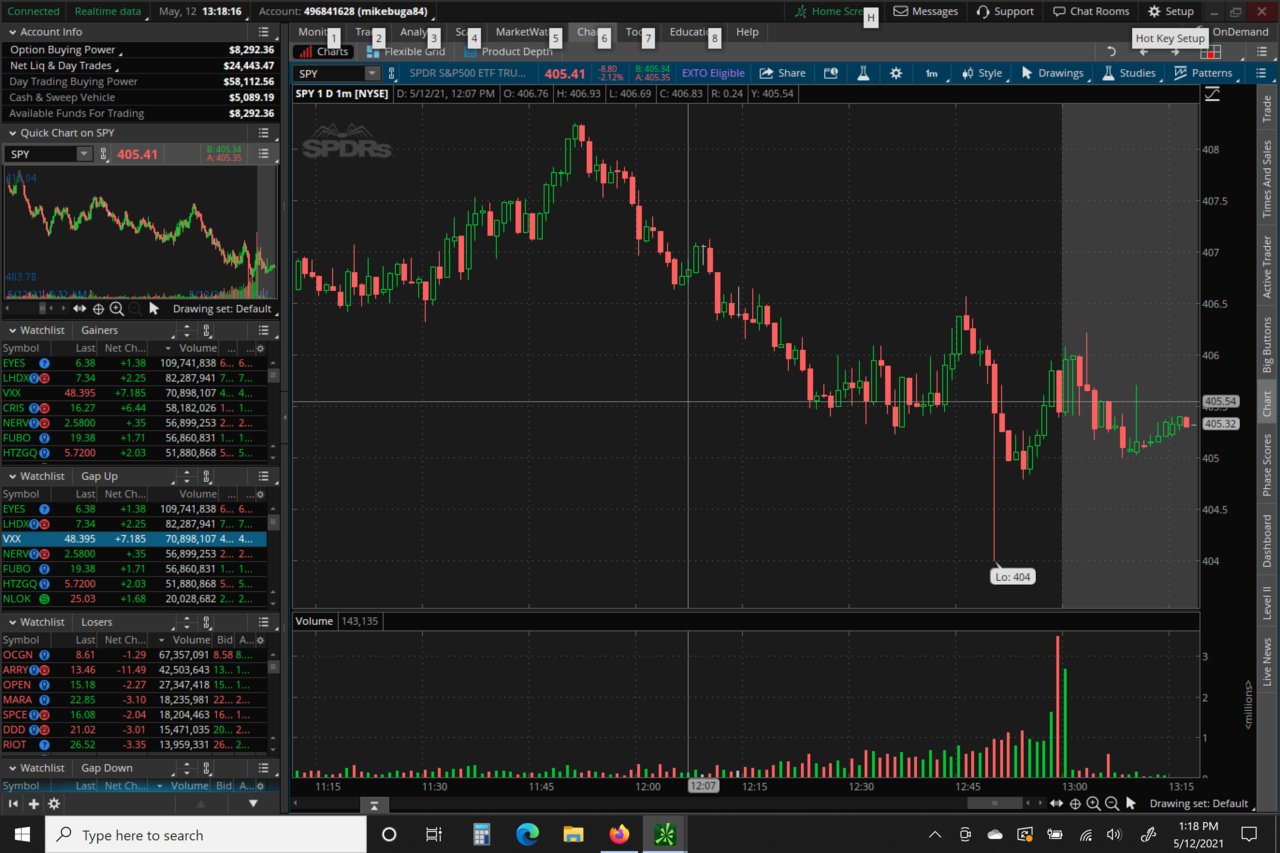Switch to the Product Depth sub-tab
Image resolution: width=1280 pixels, height=853 pixels.
(x=507, y=51)
